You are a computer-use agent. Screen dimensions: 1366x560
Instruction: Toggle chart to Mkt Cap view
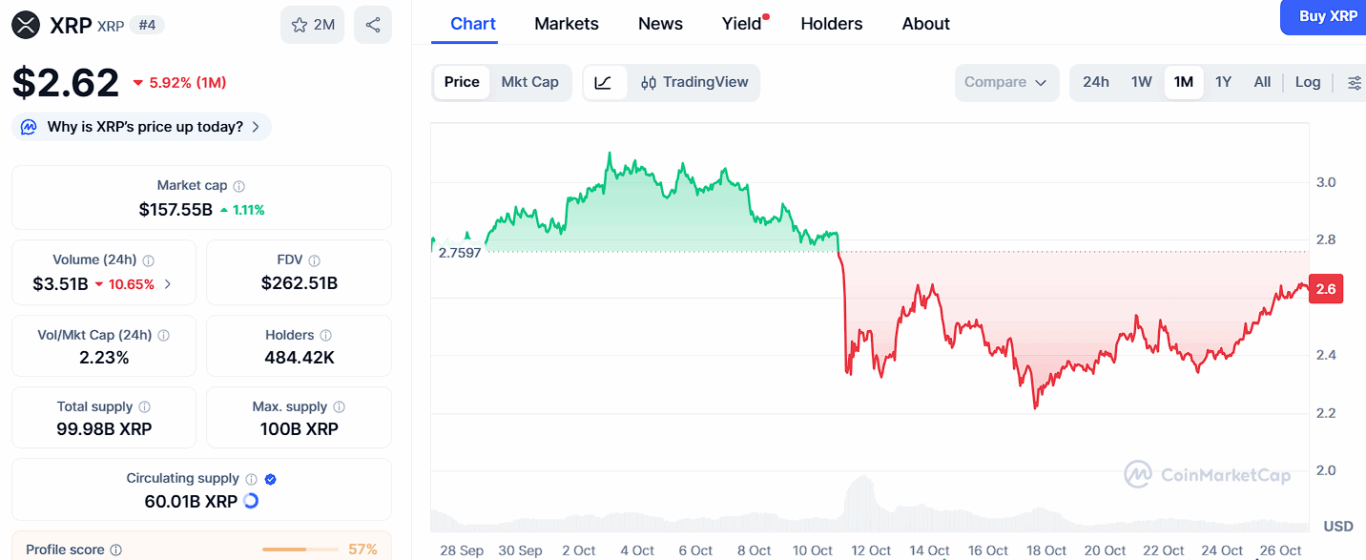coord(530,82)
